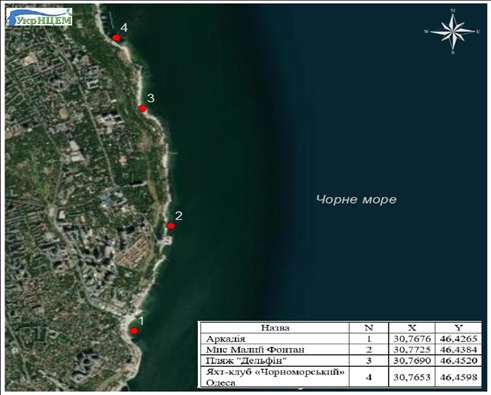Click the 'Назва' column header
The image size is (491, 395).
pyautogui.click(x=275, y=328)
